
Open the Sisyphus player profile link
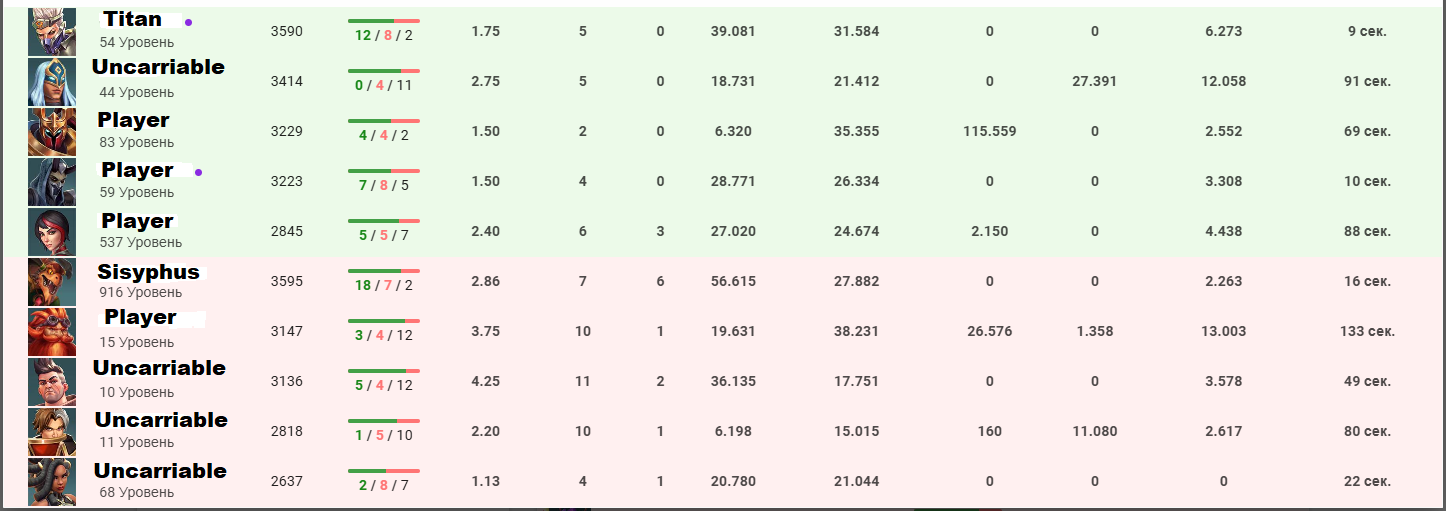tap(148, 272)
